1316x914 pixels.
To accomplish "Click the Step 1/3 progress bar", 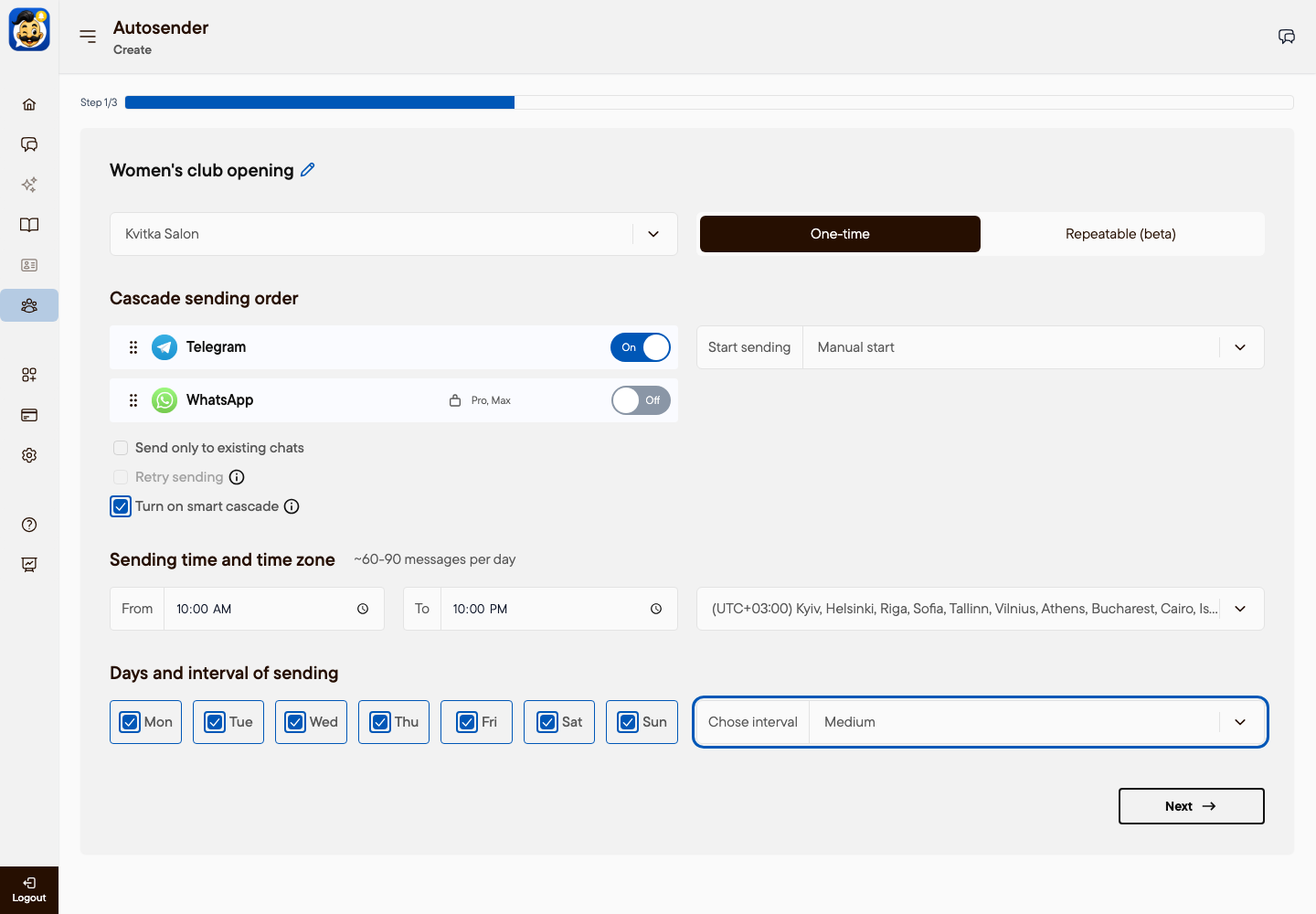I will tap(709, 102).
